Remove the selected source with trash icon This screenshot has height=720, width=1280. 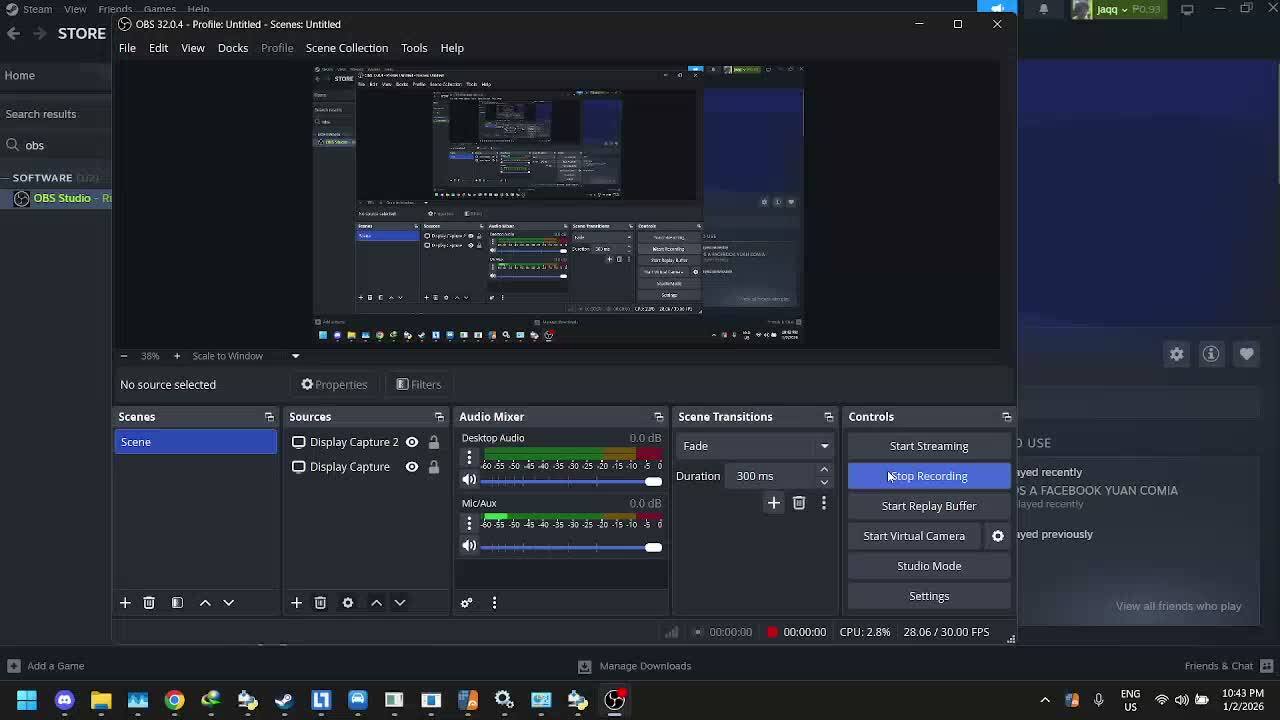(x=320, y=602)
